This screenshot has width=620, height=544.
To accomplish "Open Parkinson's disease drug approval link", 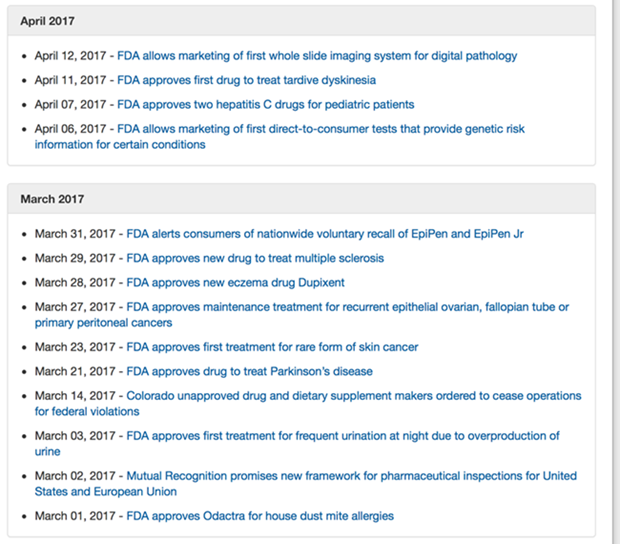I will (249, 371).
